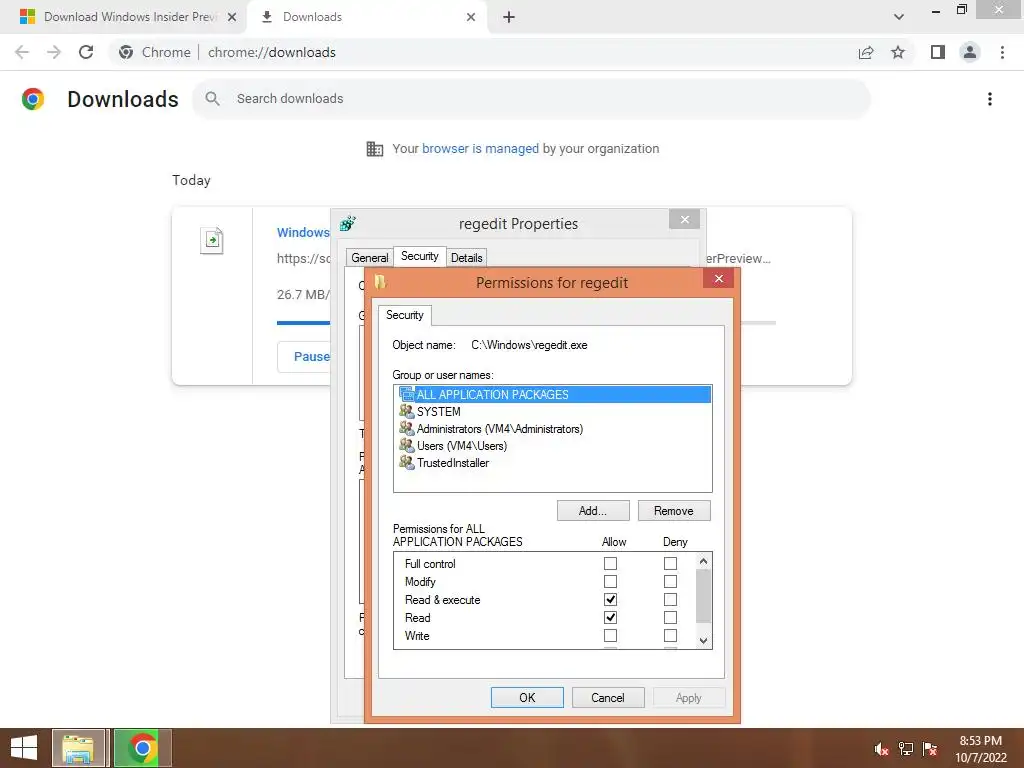Go back in Chrome navigation
Viewport: 1024px width, 768px height.
point(22,52)
